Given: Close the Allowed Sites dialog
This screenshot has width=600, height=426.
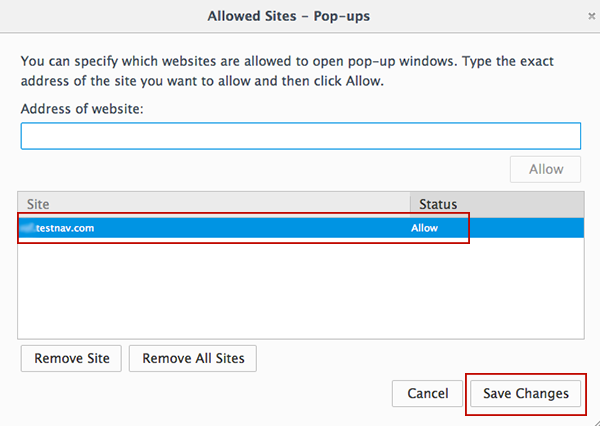Looking at the screenshot, I should click(x=590, y=16).
